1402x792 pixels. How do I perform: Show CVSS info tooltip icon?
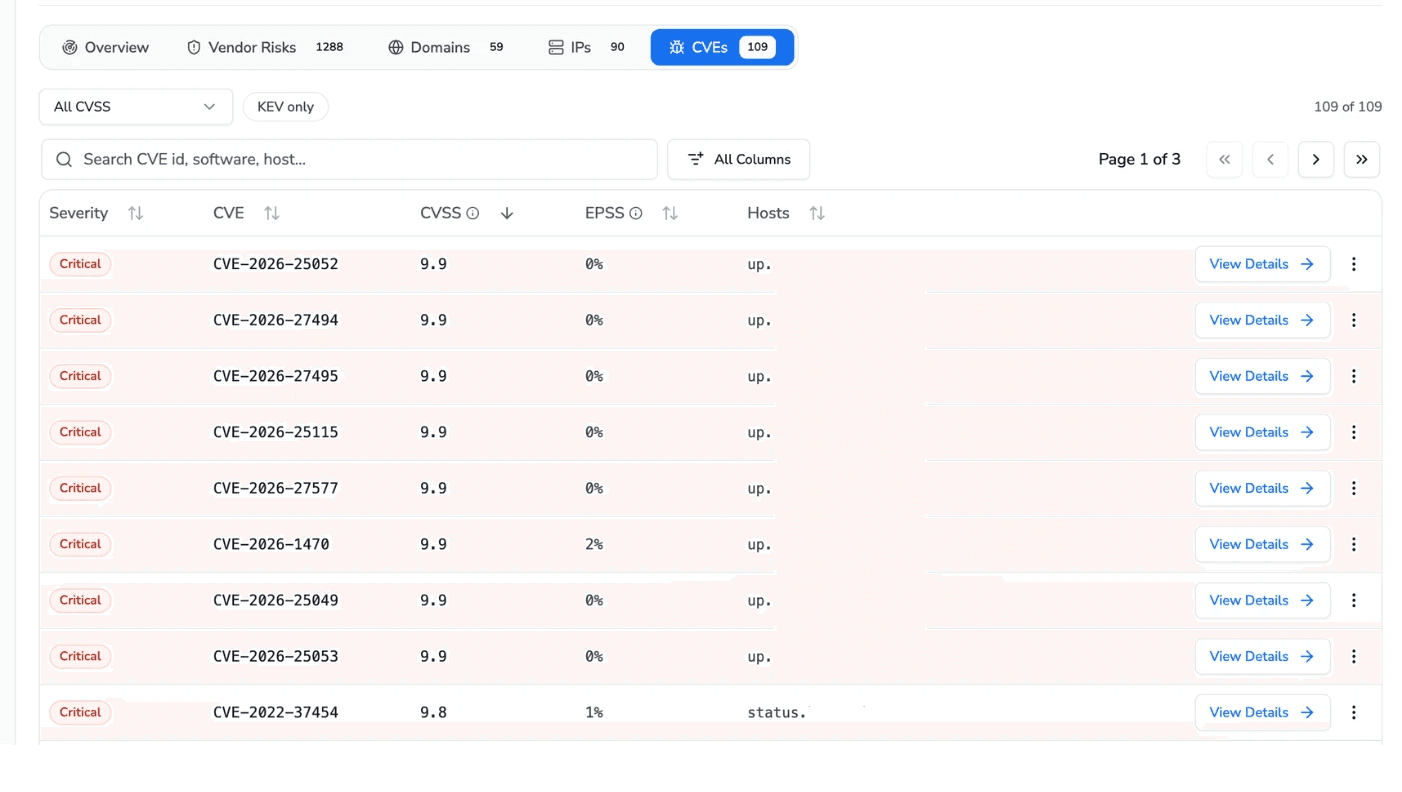[x=473, y=213]
